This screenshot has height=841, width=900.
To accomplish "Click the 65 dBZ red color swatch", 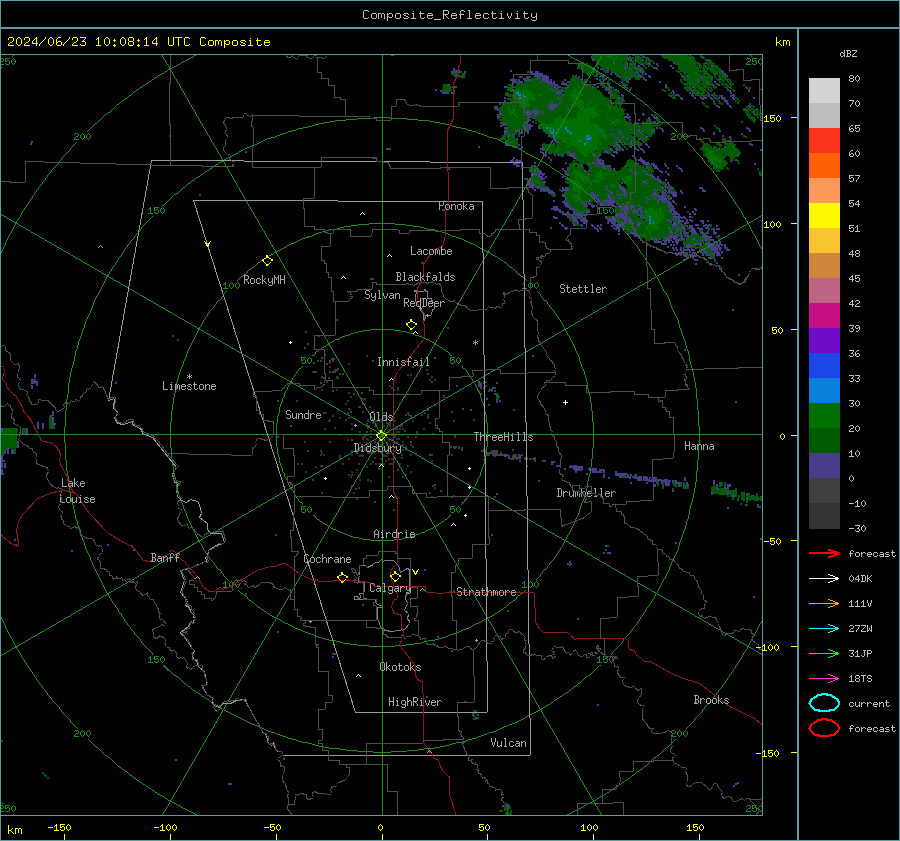I will [x=824, y=140].
